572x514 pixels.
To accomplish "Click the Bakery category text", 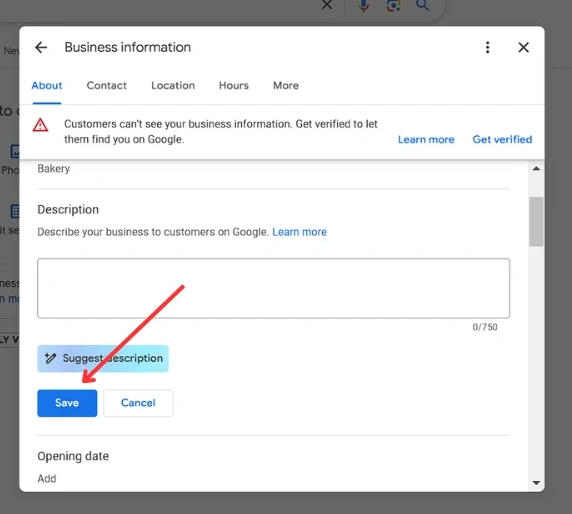I will (54, 169).
